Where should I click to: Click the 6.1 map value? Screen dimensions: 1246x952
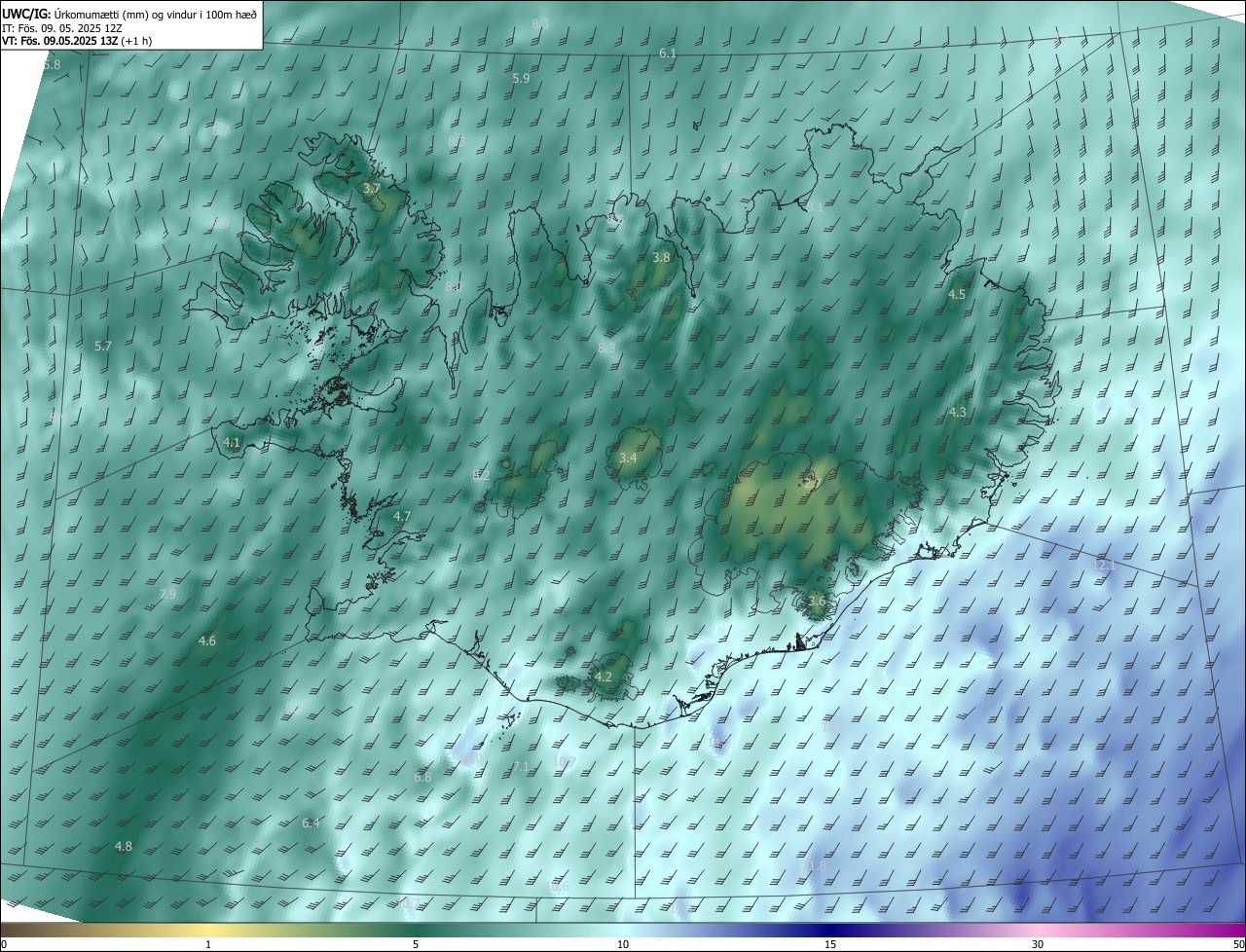pos(668,53)
